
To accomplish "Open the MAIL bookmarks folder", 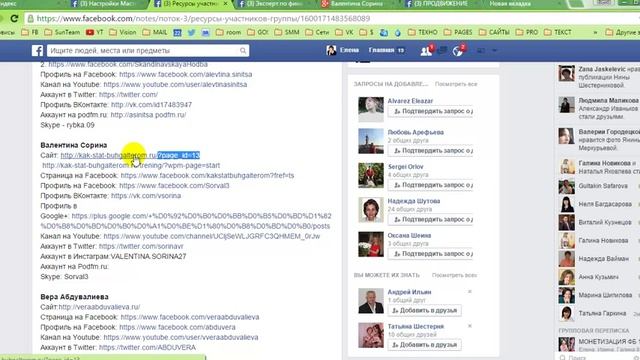I will coord(155,32).
